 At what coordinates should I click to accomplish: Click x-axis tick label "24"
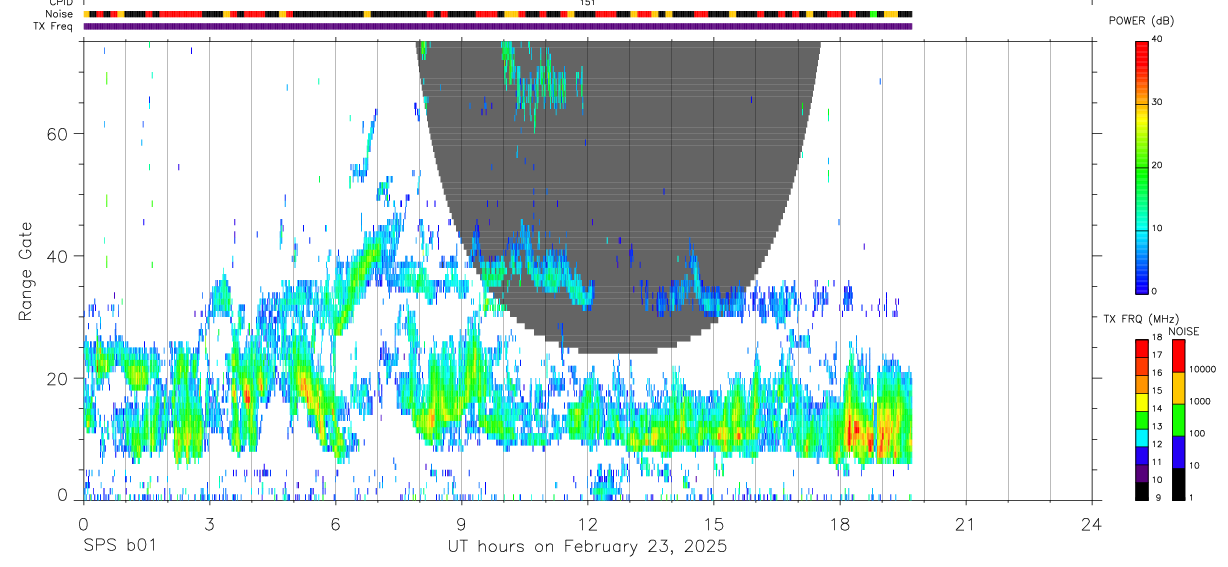[x=1092, y=523]
